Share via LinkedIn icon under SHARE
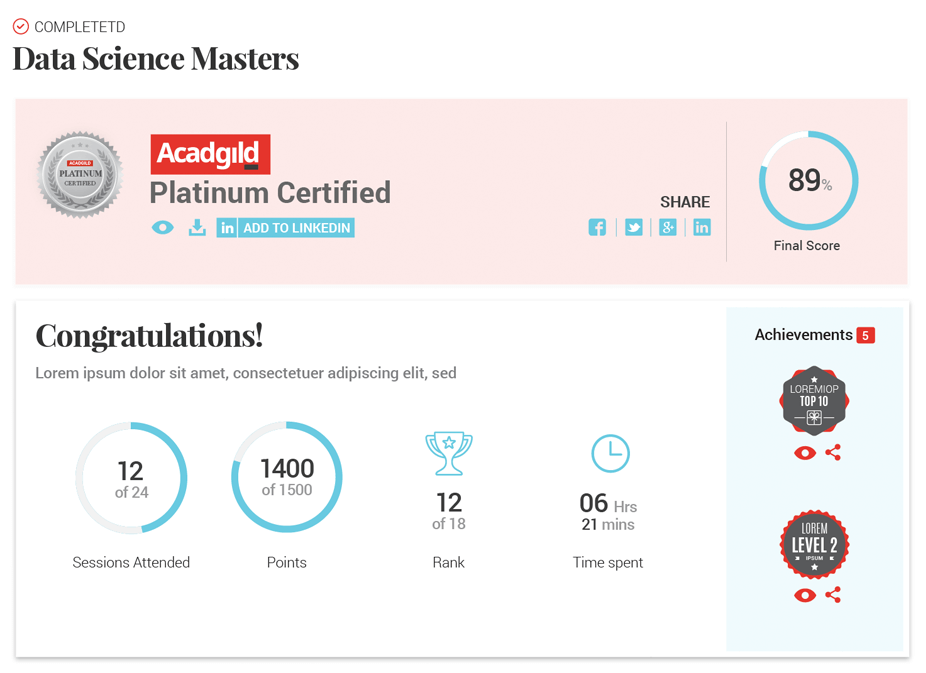 click(702, 227)
